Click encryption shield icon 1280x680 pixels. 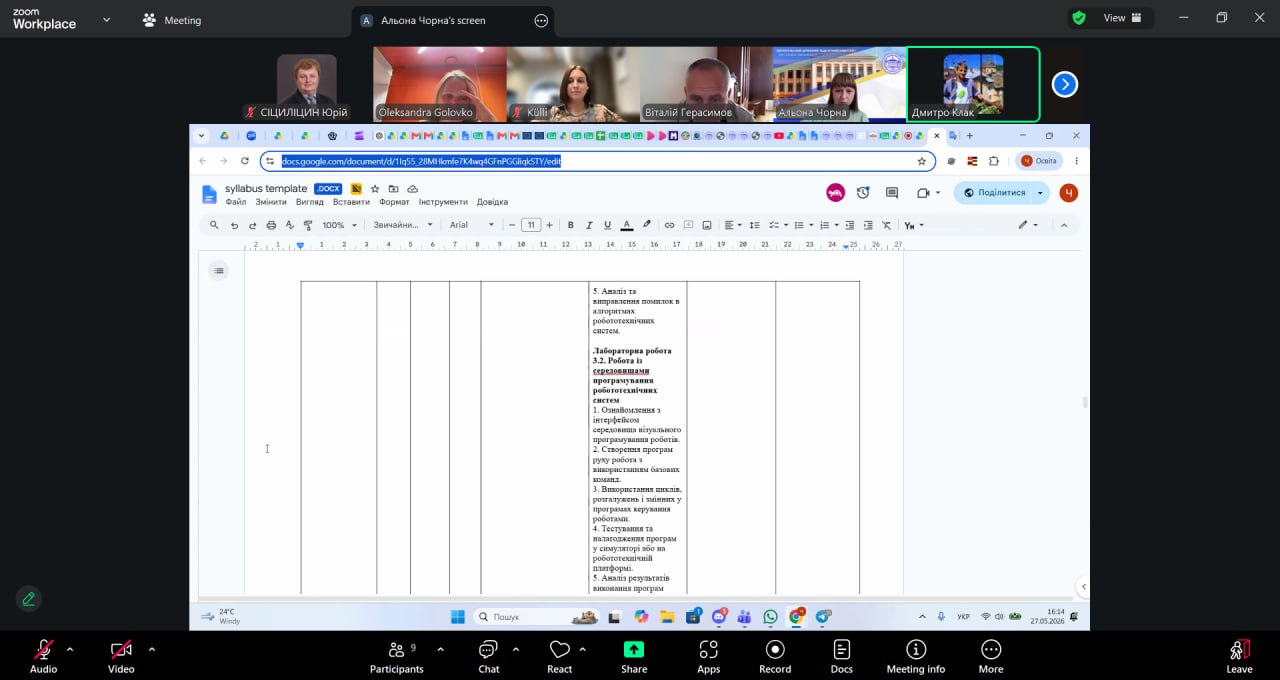[x=1078, y=18]
